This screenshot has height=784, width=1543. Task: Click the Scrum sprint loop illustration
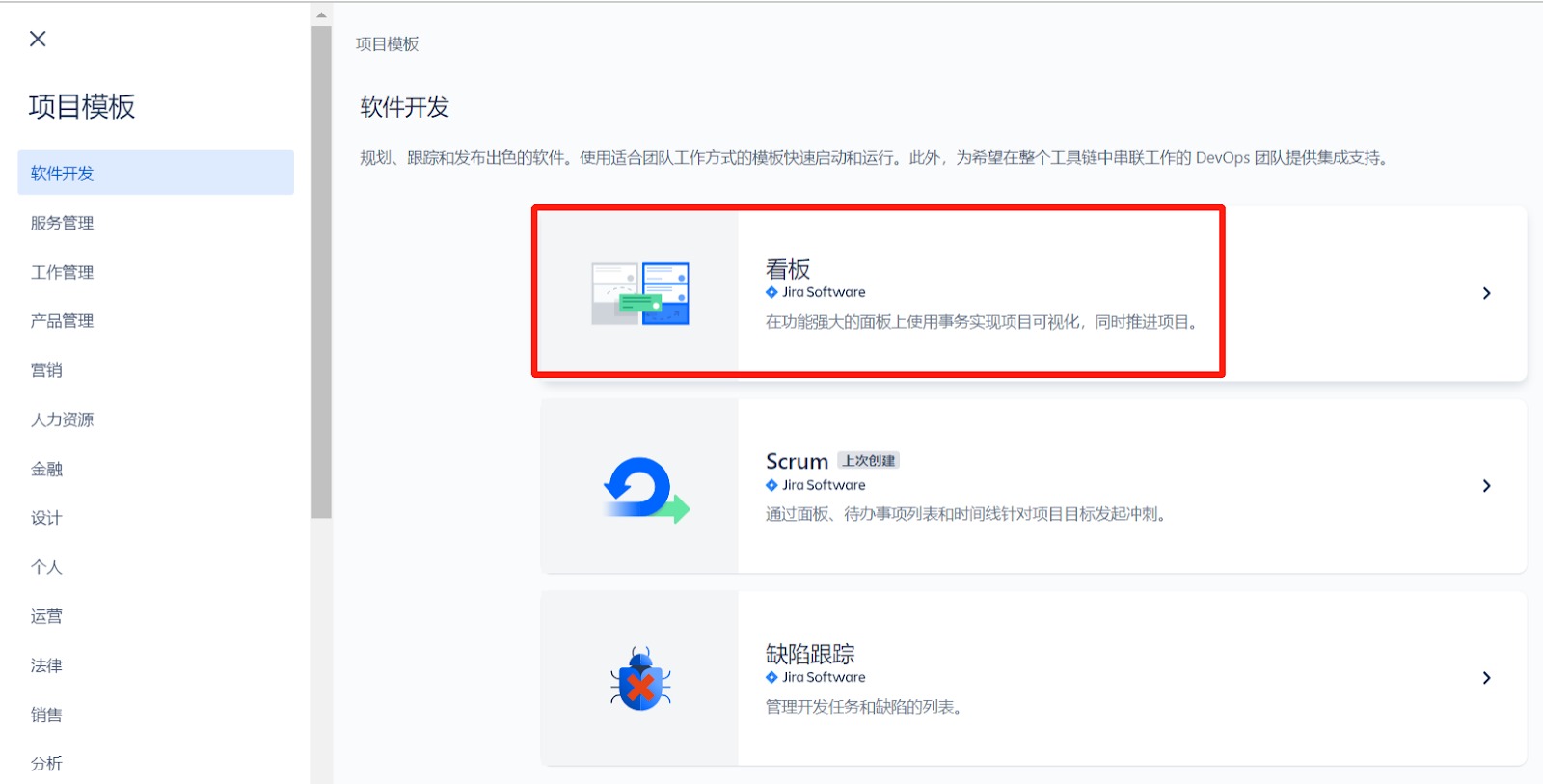(646, 490)
